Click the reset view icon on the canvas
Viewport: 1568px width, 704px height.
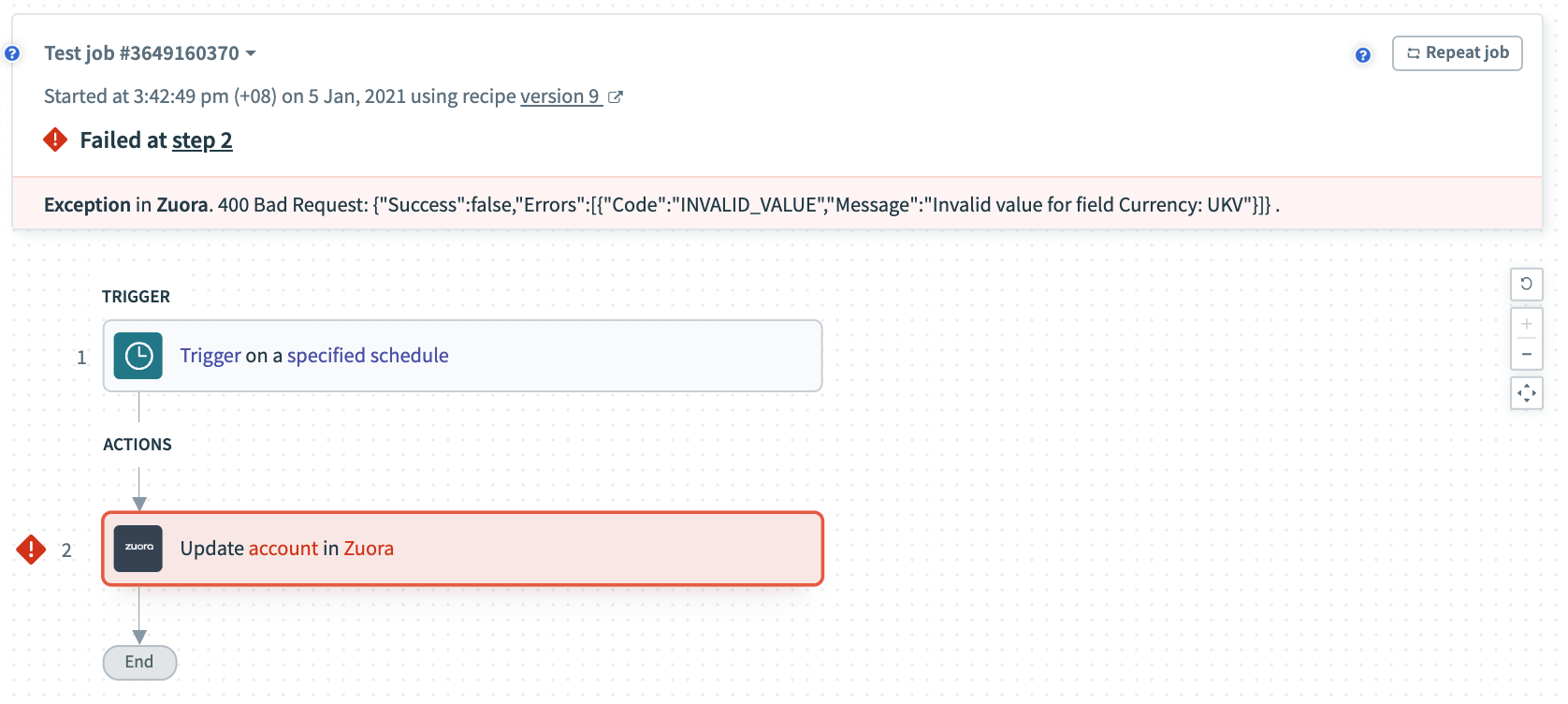click(1527, 285)
